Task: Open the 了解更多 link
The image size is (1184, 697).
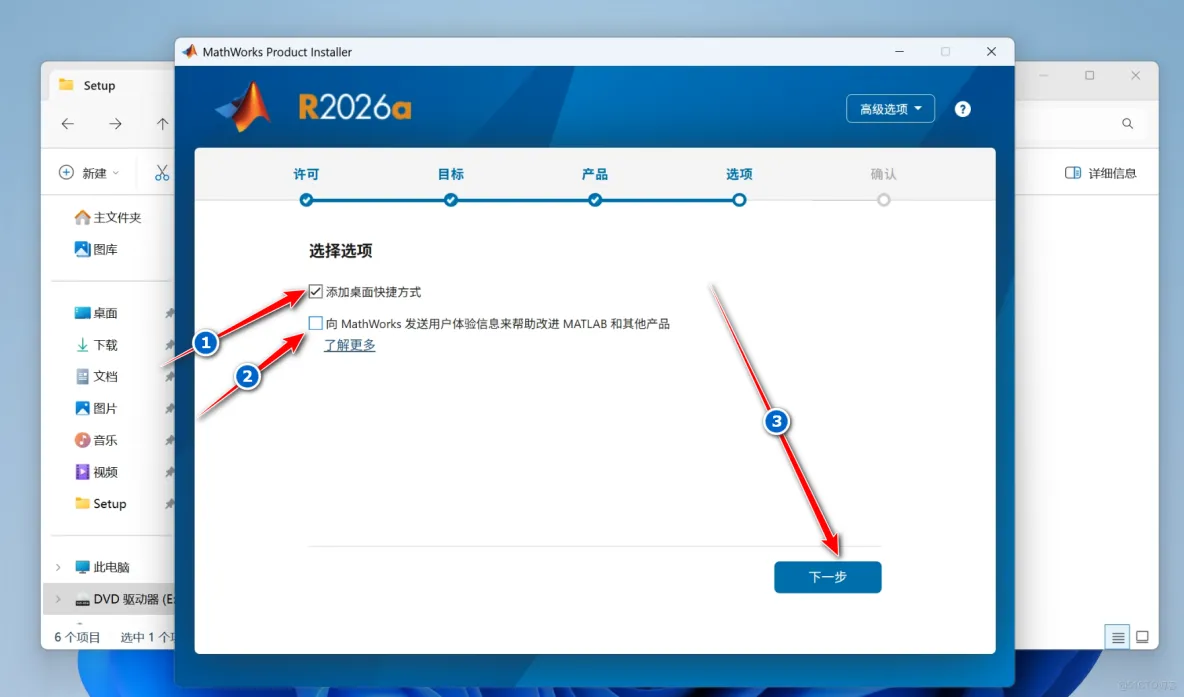Action: [350, 345]
